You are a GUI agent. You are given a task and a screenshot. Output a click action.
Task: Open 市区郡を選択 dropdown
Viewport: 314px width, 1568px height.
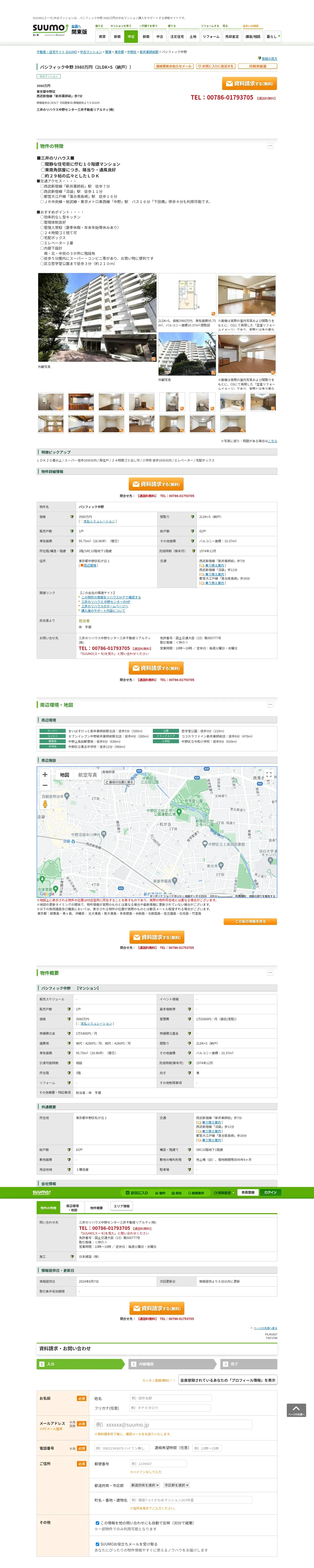click(x=176, y=1485)
